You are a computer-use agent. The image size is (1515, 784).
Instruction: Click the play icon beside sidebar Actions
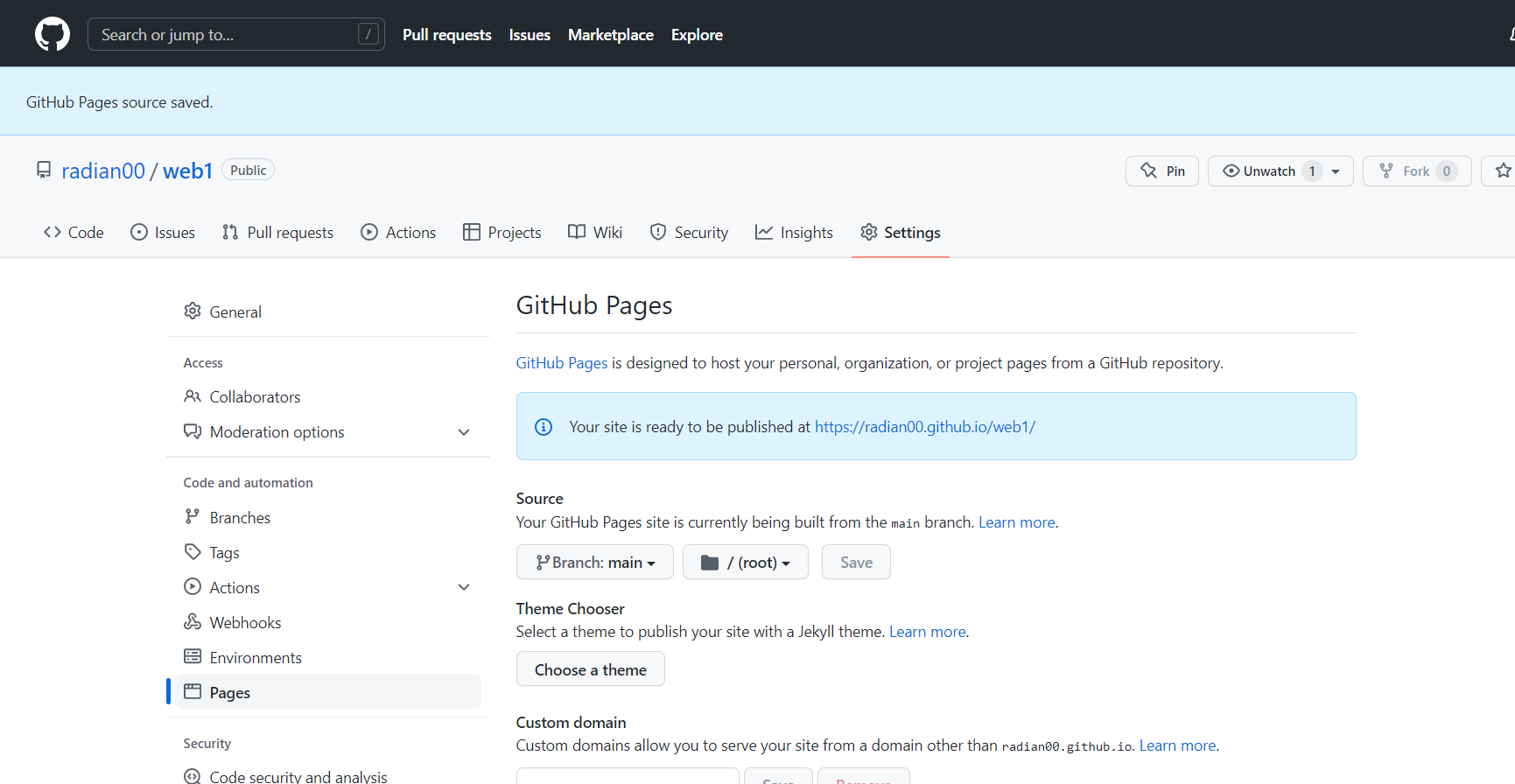tap(193, 587)
